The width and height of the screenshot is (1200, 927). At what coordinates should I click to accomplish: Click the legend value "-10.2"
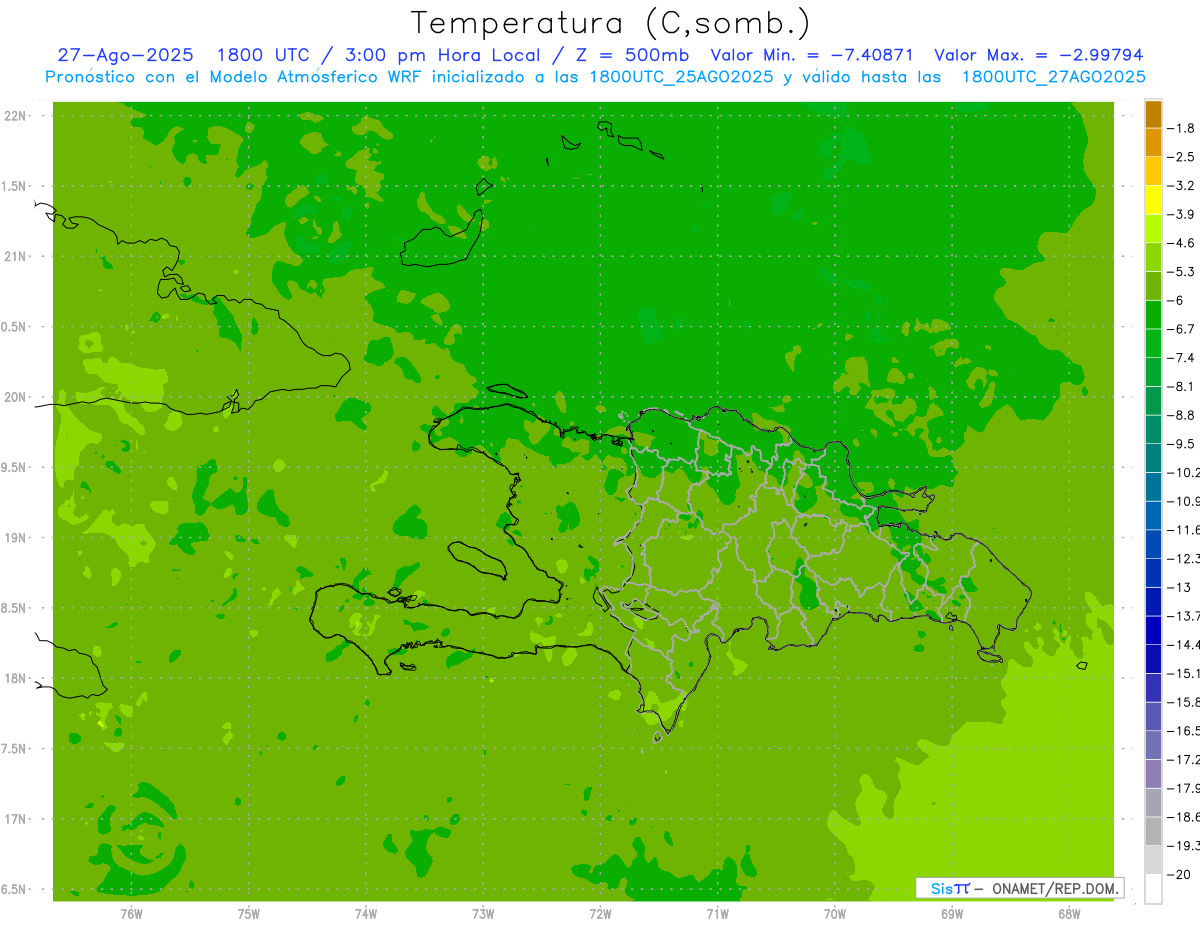point(1184,473)
